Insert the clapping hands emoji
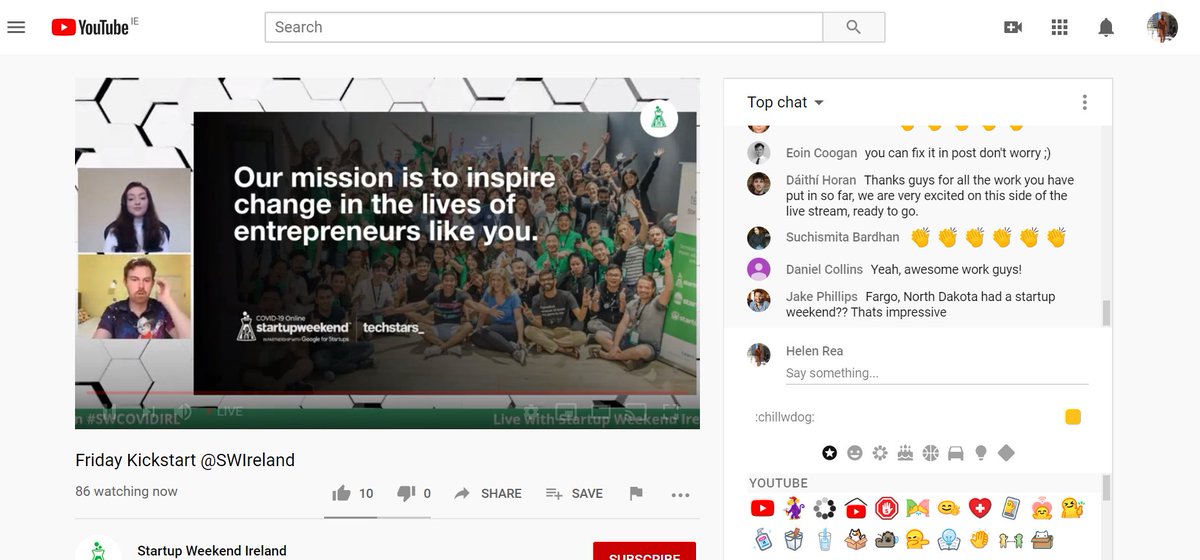1200x560 pixels. [x=980, y=540]
